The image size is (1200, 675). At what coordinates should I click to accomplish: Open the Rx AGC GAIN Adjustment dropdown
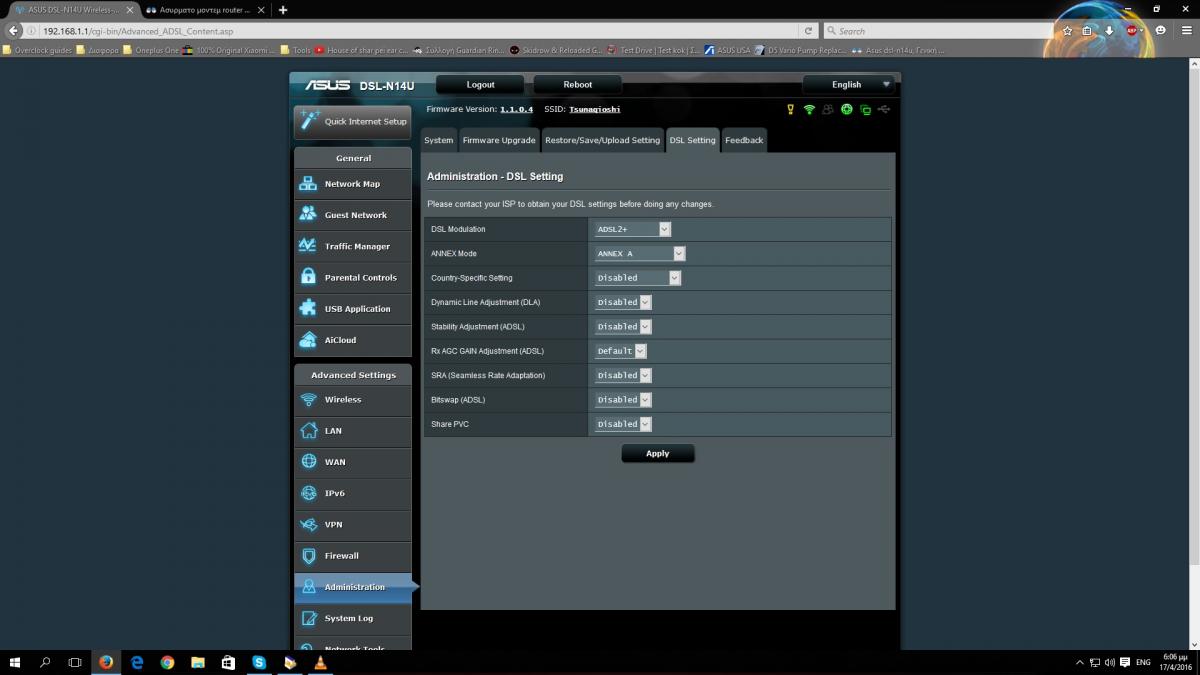(621, 351)
